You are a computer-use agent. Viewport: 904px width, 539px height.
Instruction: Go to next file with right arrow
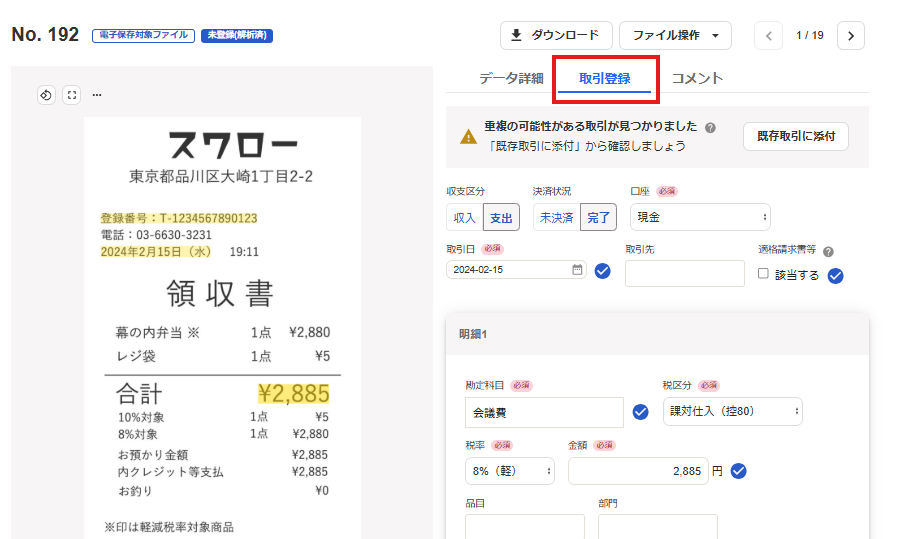[x=850, y=35]
